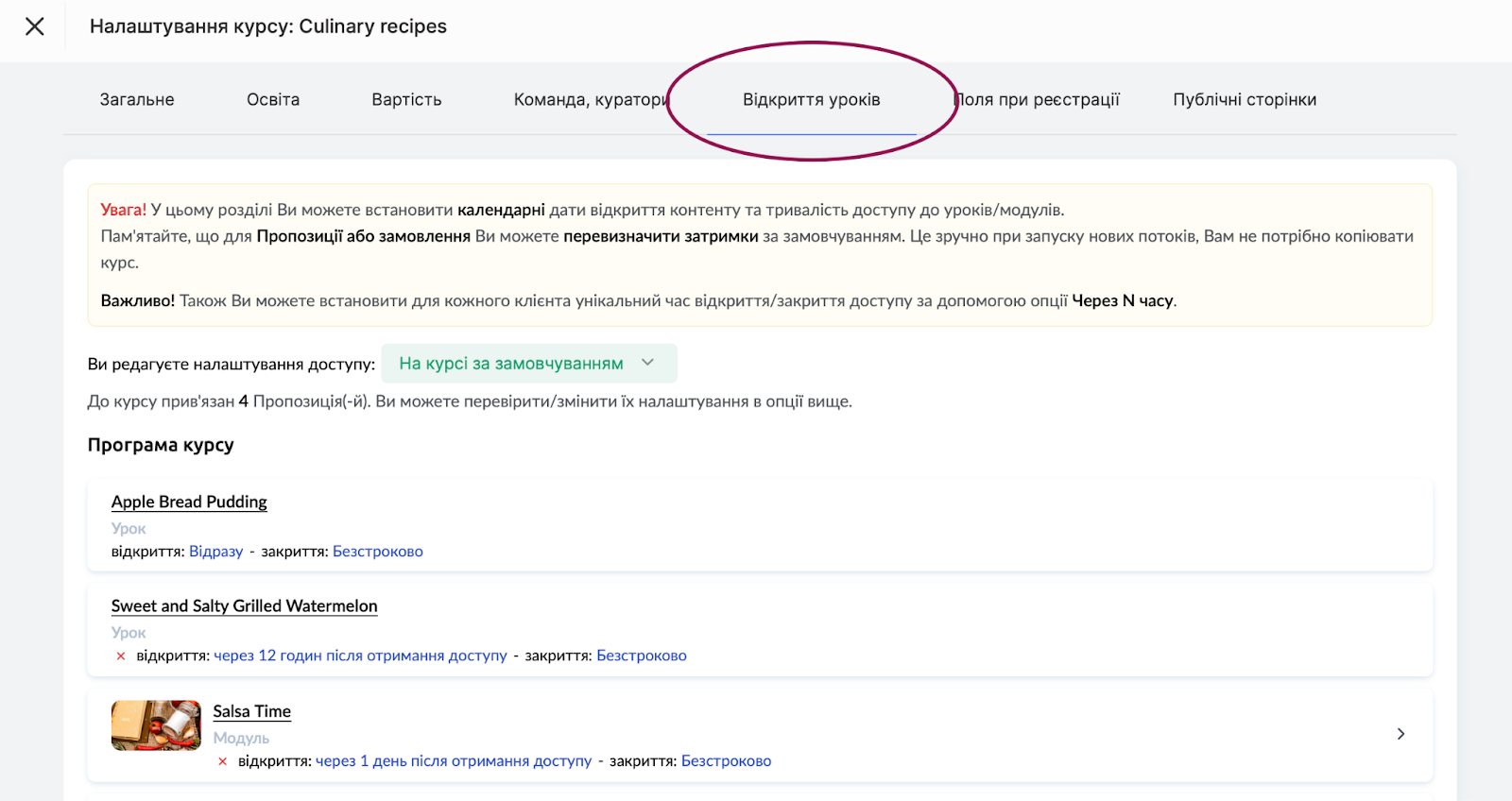Click red X reset icon on Salsa Time
Viewport: 1512px width, 801px height.
223,762
